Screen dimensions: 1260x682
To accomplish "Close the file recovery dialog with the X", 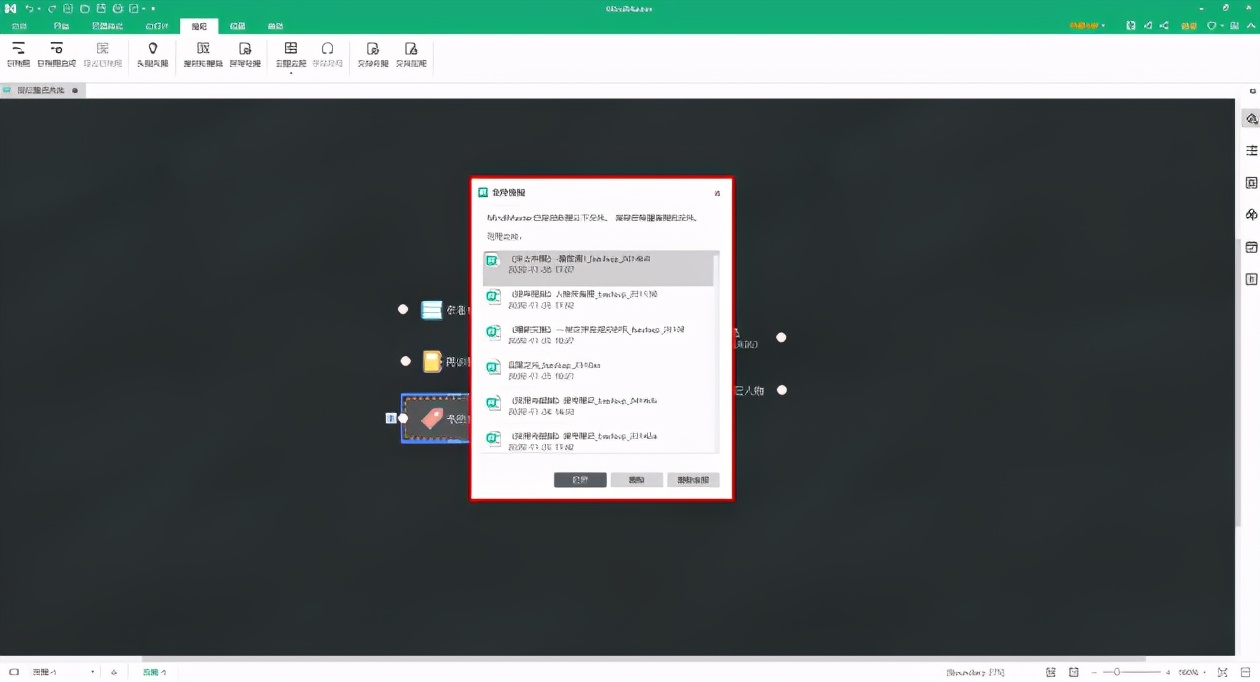I will [717, 192].
